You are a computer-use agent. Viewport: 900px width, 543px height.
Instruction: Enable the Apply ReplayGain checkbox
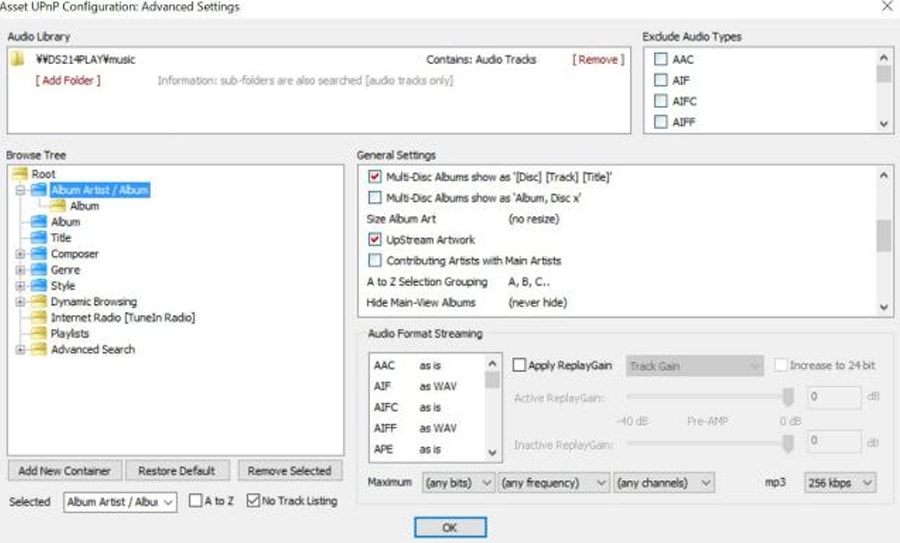[519, 366]
